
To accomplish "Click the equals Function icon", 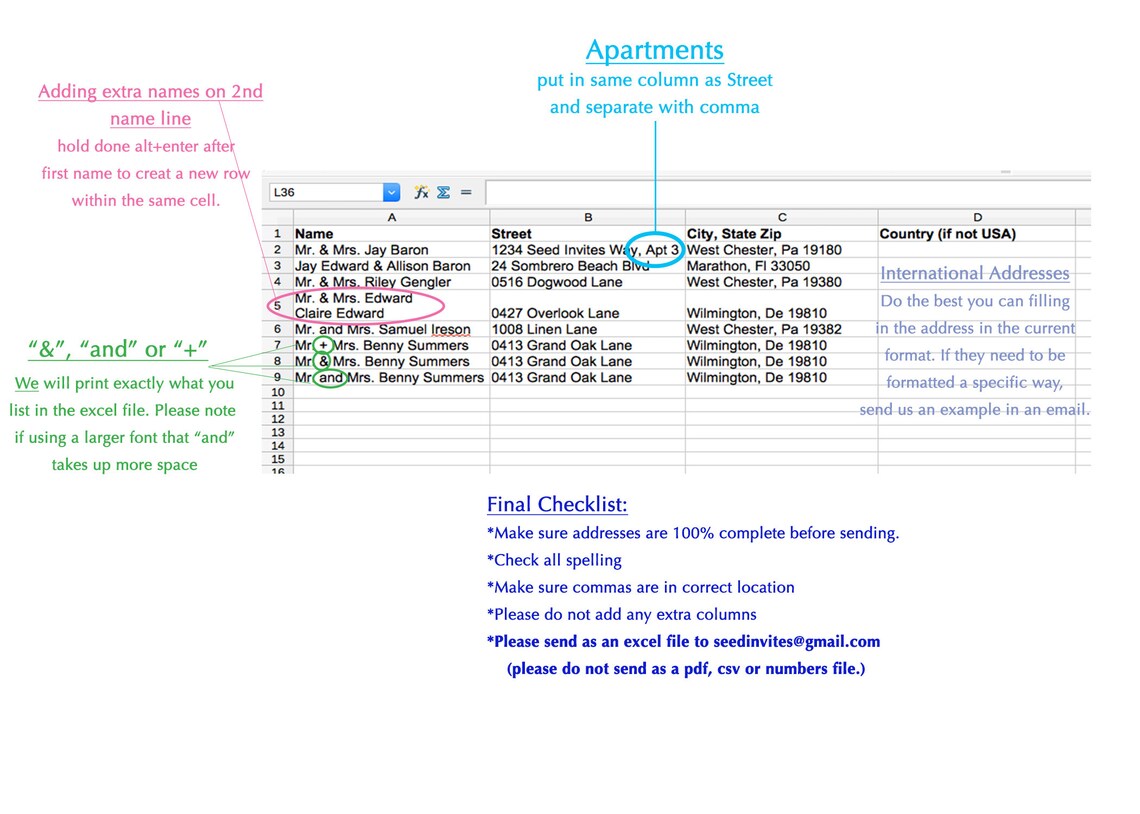I will tap(466, 193).
